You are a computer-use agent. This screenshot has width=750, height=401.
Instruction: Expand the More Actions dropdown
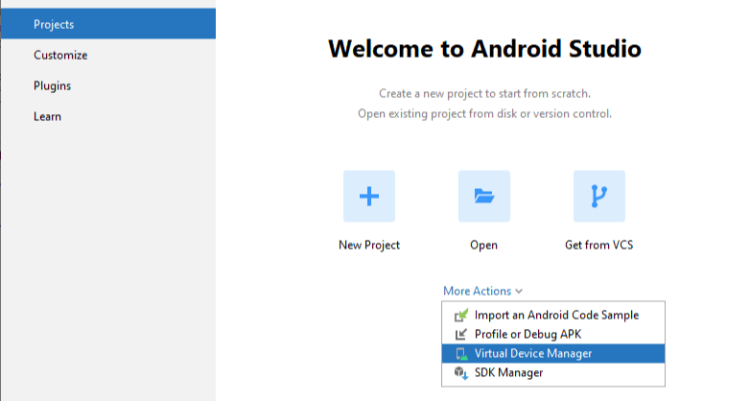pyautogui.click(x=483, y=291)
